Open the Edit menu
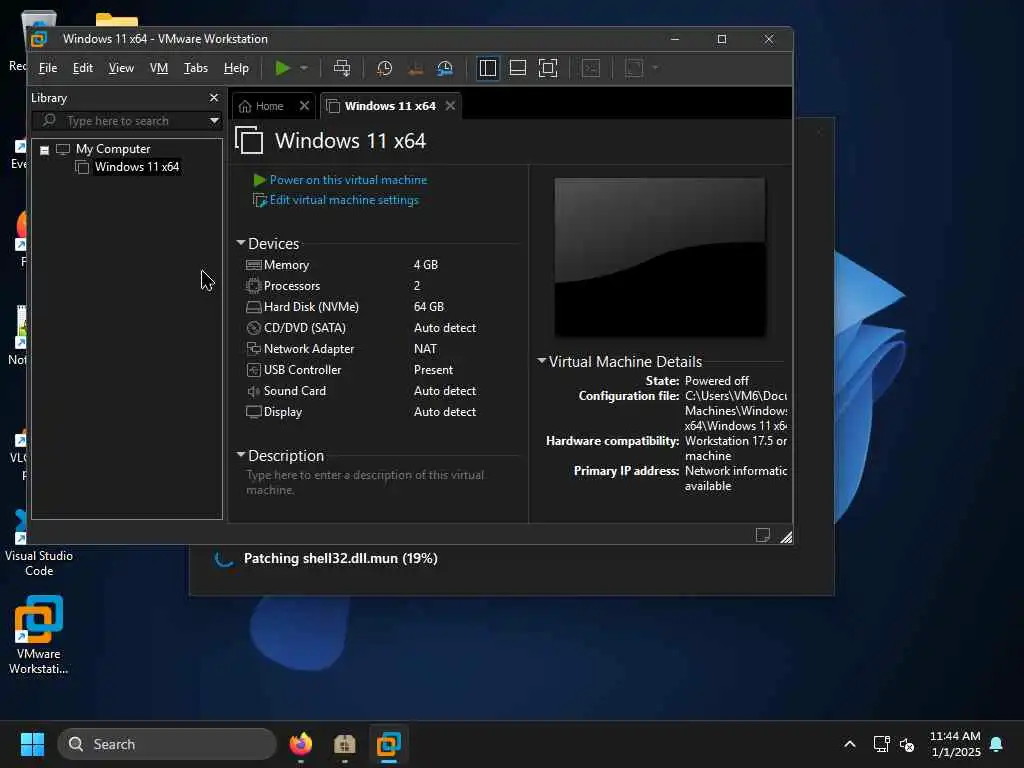Image resolution: width=1024 pixels, height=768 pixels. click(x=82, y=68)
